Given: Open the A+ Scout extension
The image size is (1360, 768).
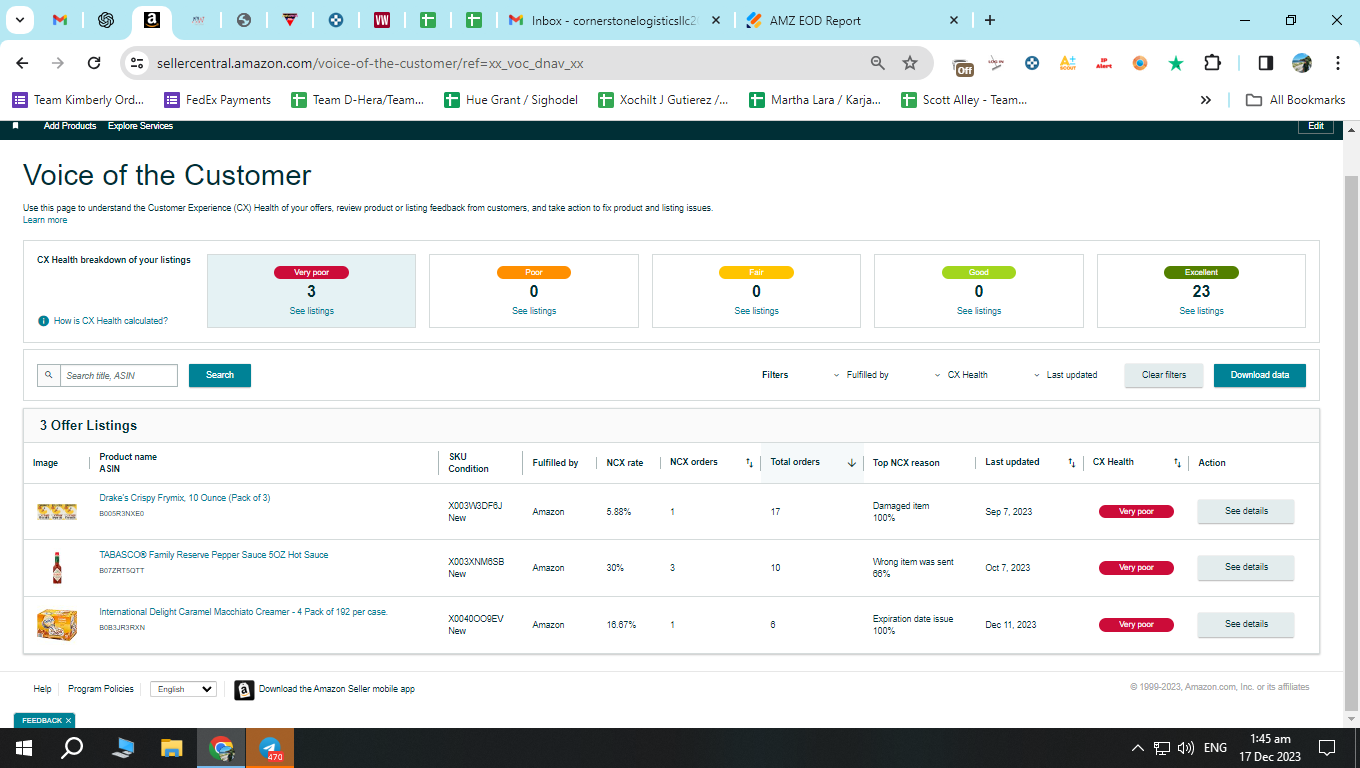Looking at the screenshot, I should [1068, 63].
